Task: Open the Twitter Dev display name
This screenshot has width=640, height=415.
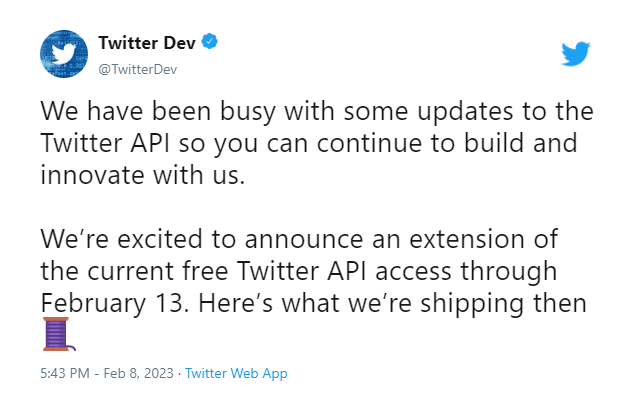Action: tap(146, 42)
